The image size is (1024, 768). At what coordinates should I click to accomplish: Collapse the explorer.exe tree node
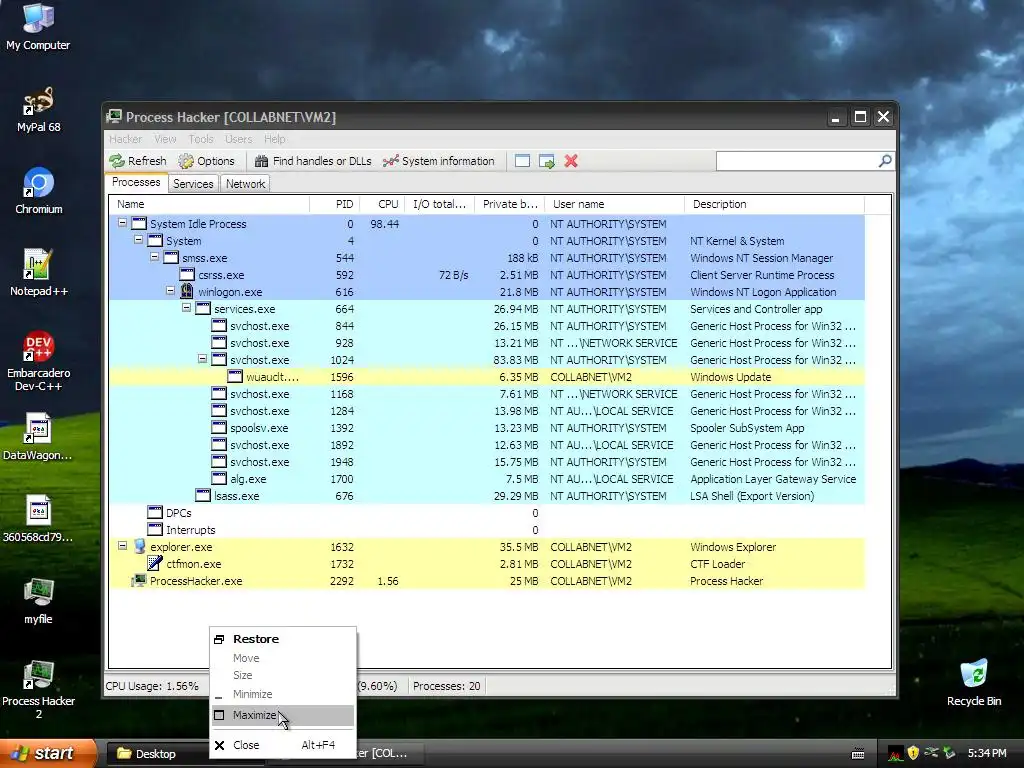coord(122,546)
